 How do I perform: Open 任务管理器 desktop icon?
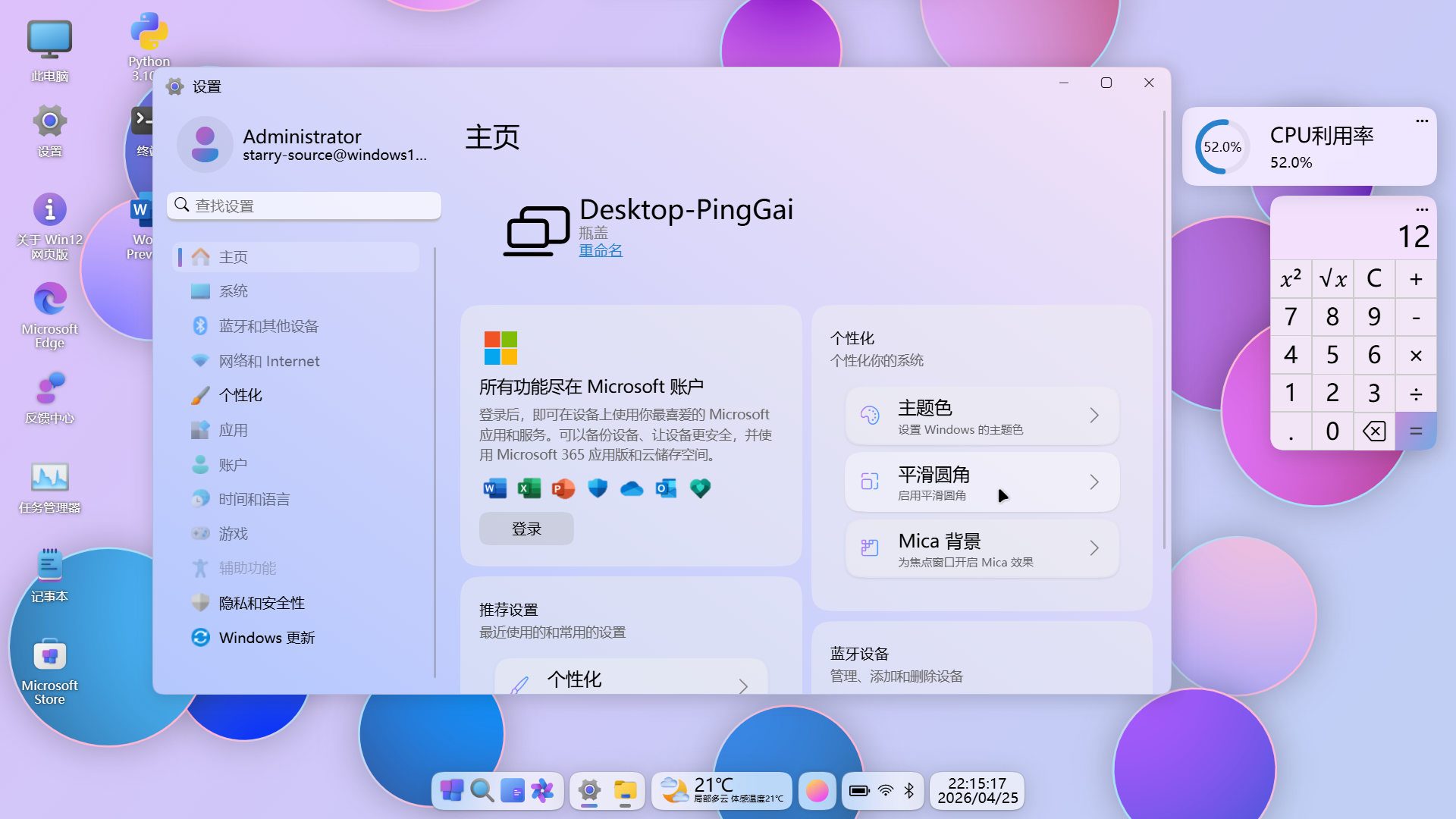(49, 486)
